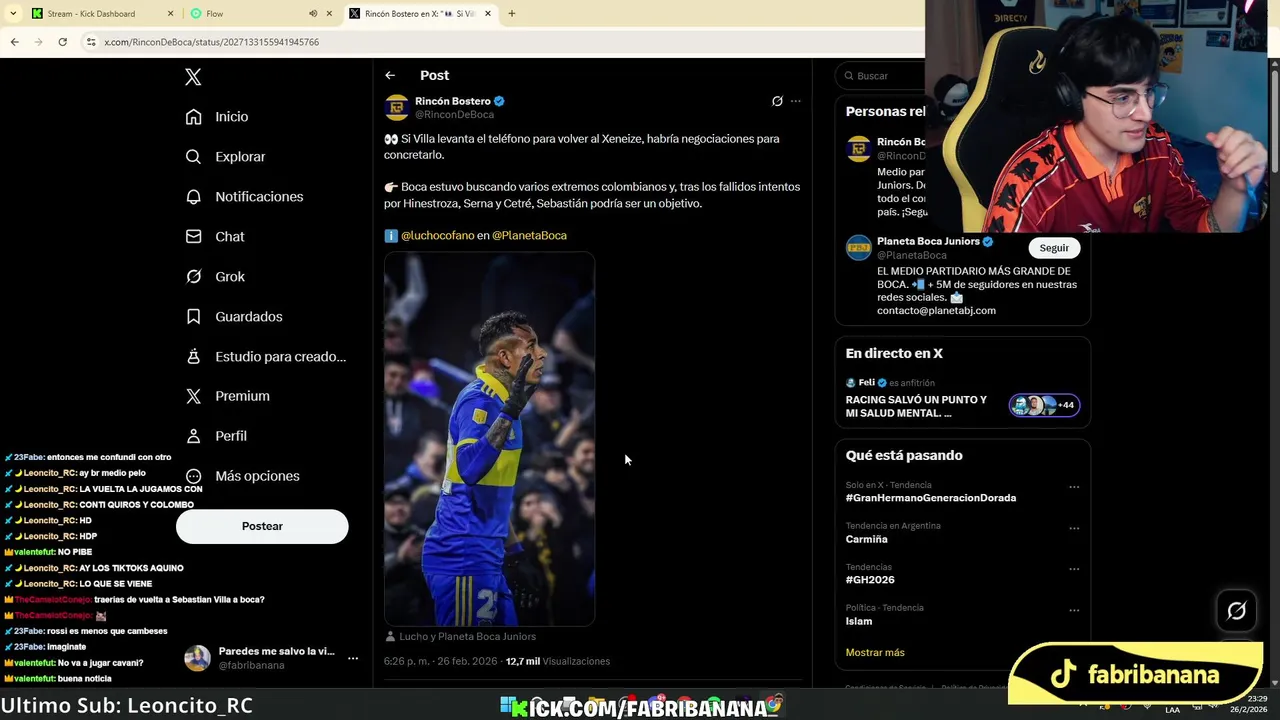Open Grok icon in sidebar
Image resolution: width=1280 pixels, height=720 pixels.
click(194, 277)
